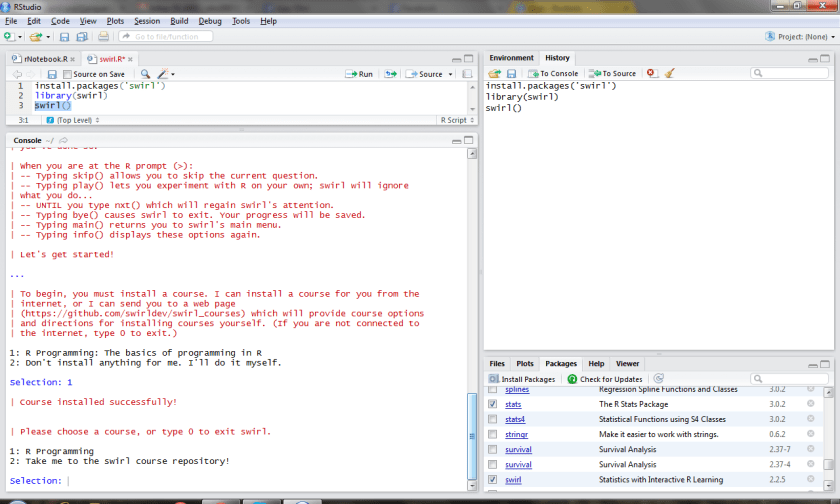Screen dimensions: 840x504
Task: Open the Plots tab
Action: click(x=524, y=364)
